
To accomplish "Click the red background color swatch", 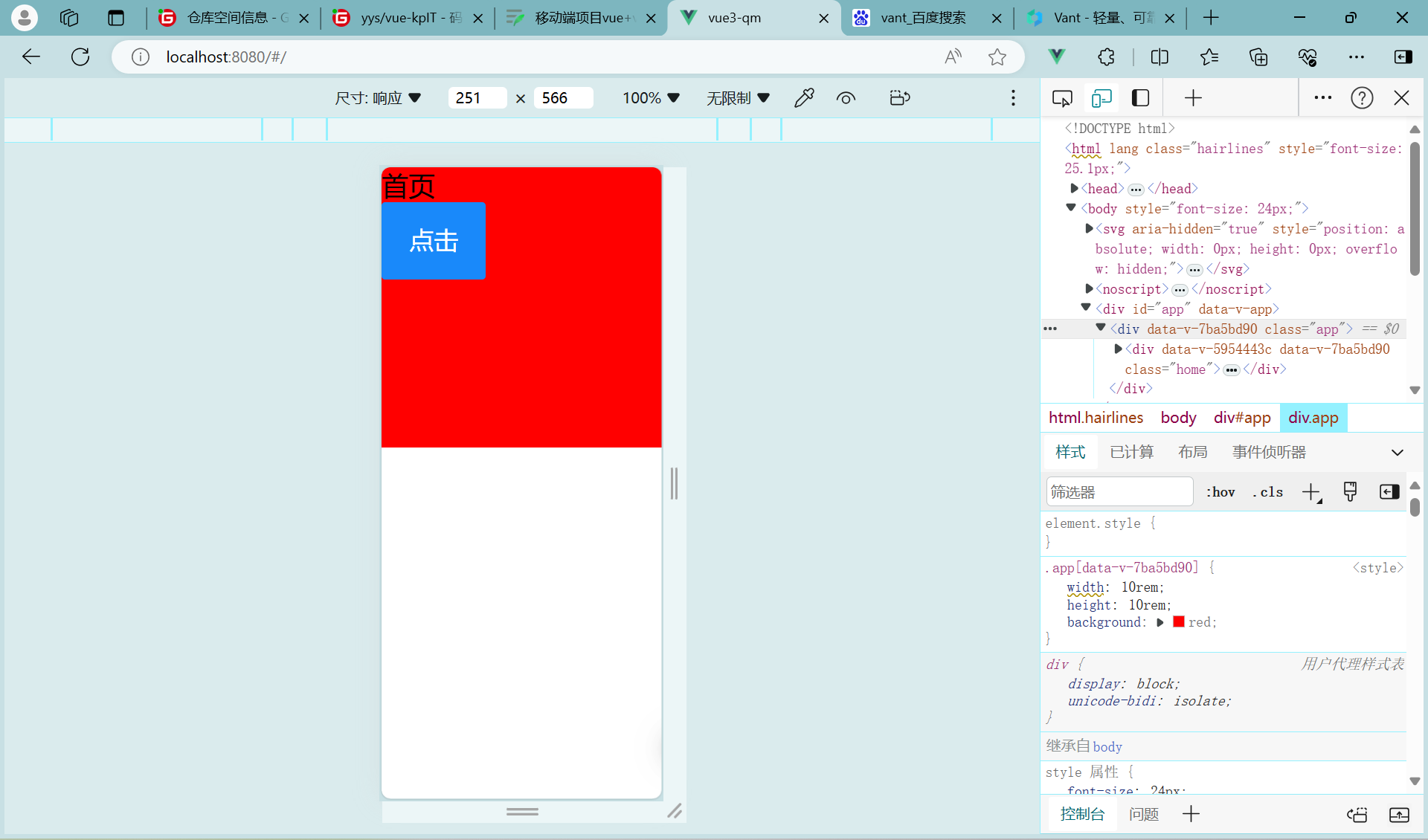I will (1178, 621).
